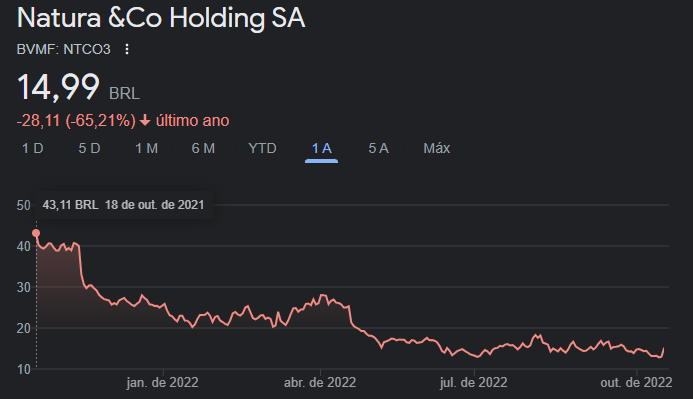
Task: Click the 30 value on y-axis
Action: pyautogui.click(x=24, y=288)
